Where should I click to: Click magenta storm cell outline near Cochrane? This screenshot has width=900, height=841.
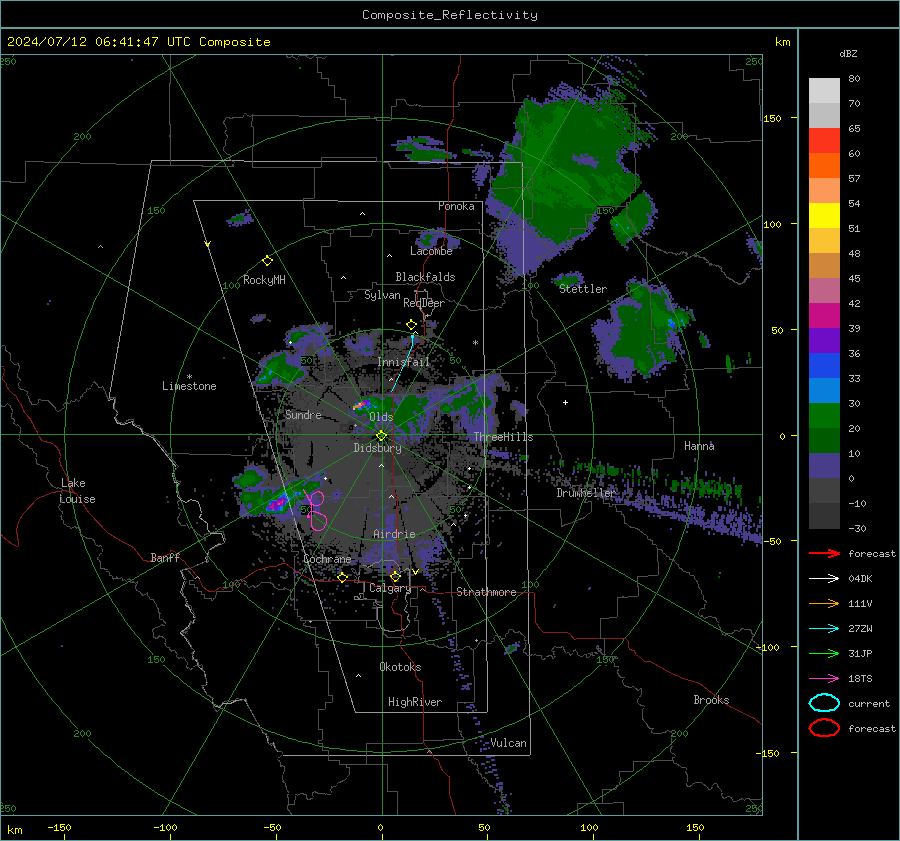tap(316, 510)
